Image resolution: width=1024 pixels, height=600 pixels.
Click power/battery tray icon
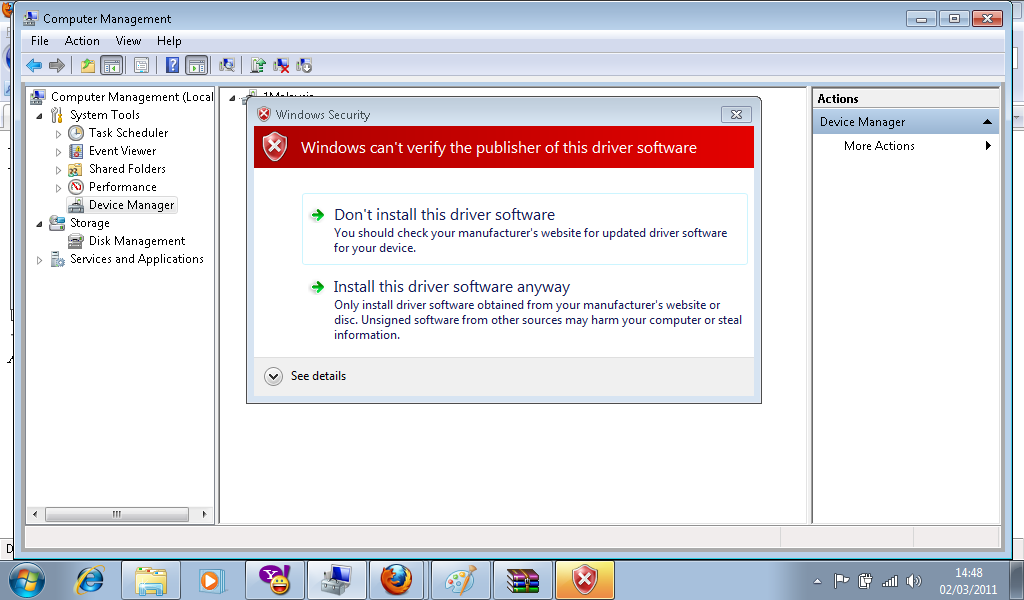pos(865,580)
